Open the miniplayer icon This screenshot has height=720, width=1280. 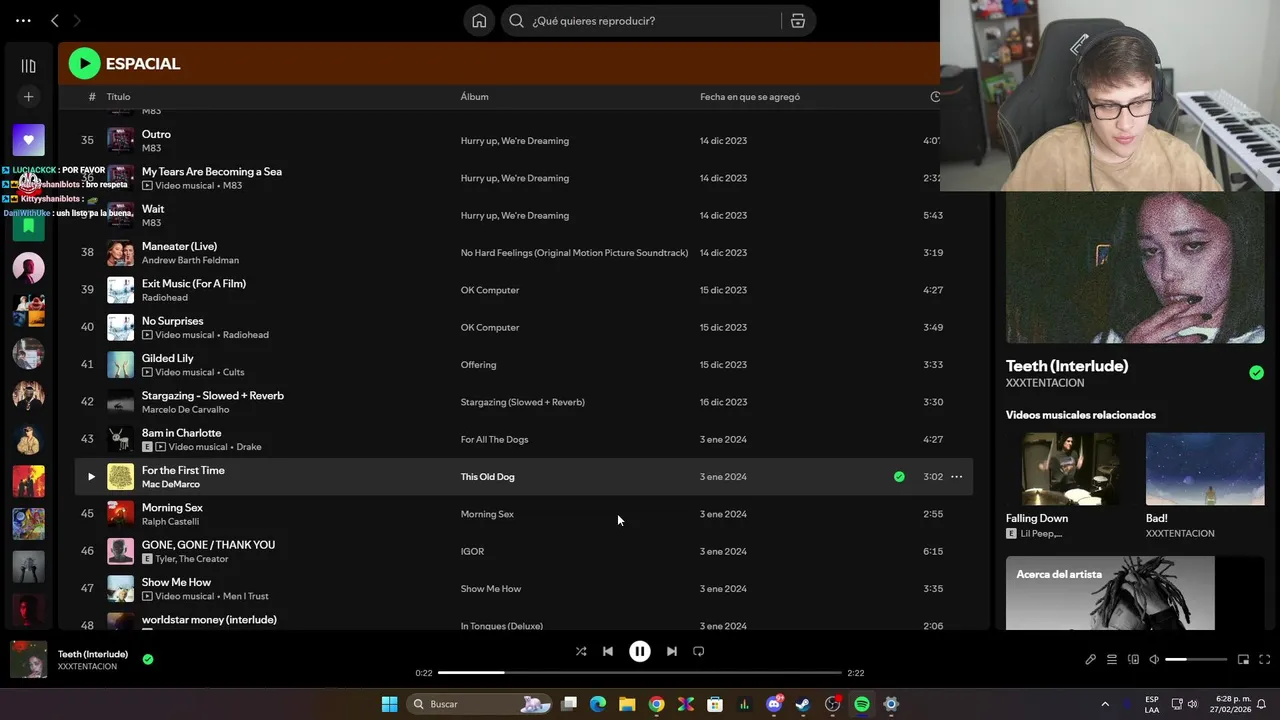1243,660
